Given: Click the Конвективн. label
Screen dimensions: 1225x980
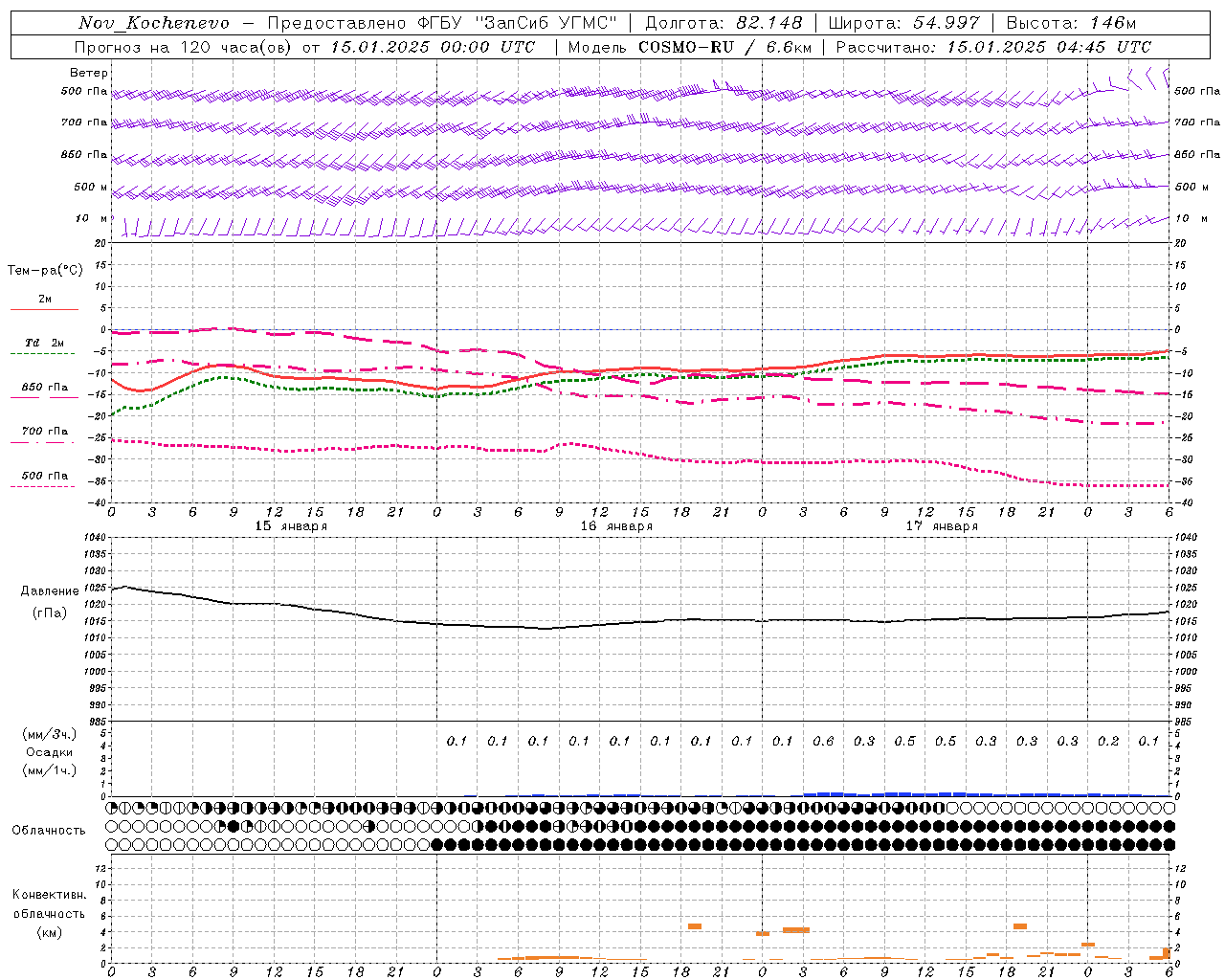Looking at the screenshot, I should [x=50, y=895].
